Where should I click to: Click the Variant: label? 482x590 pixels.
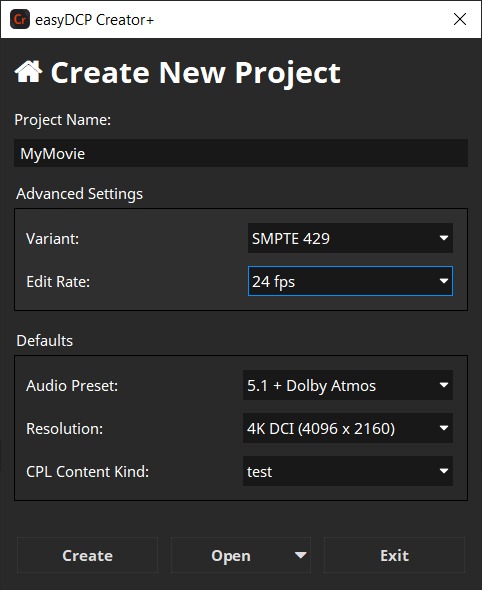[52, 239]
